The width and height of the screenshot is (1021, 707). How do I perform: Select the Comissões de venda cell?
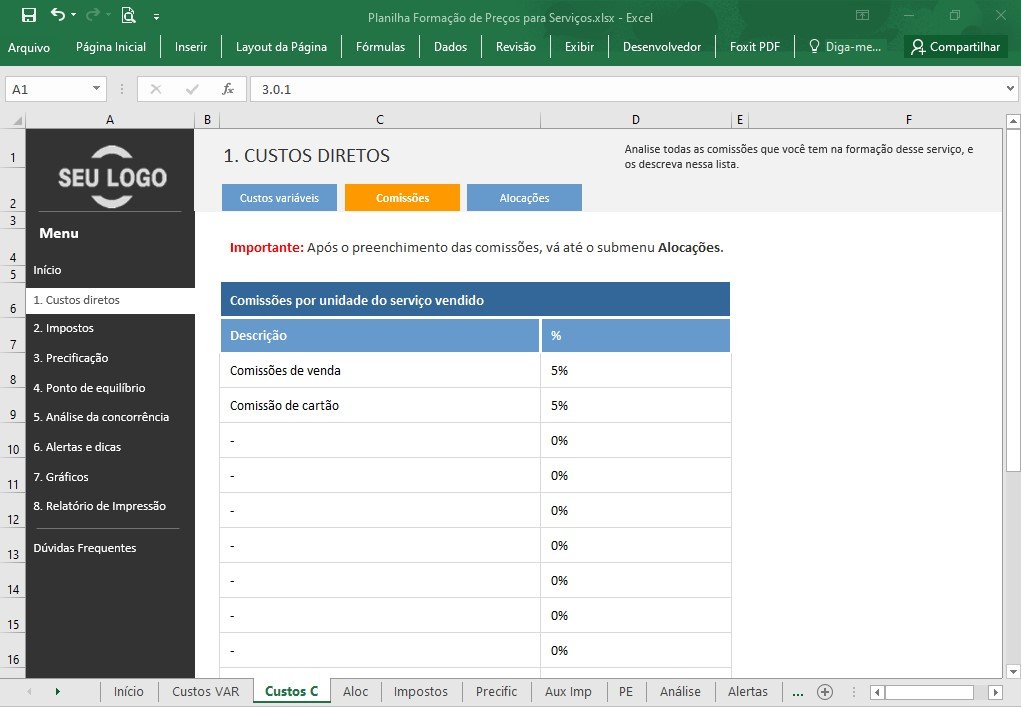click(380, 370)
